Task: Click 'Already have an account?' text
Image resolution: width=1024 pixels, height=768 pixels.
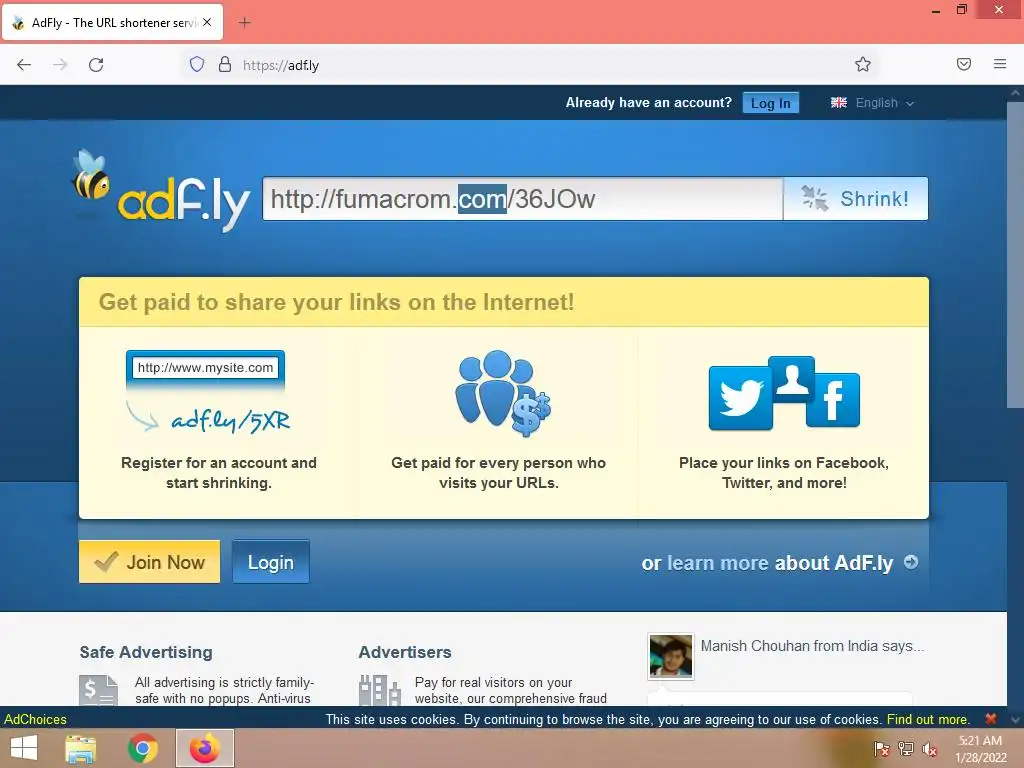Action: [x=648, y=103]
